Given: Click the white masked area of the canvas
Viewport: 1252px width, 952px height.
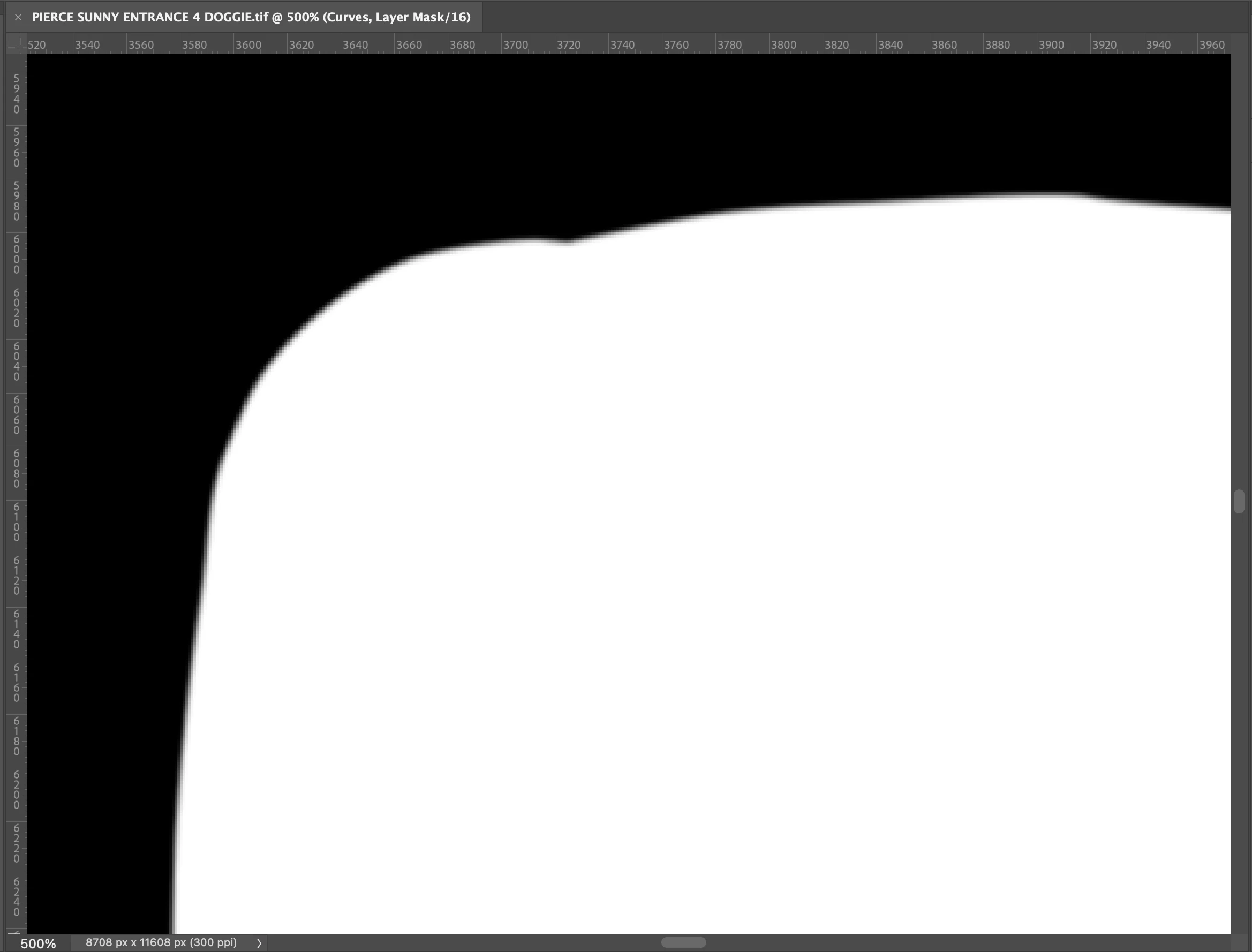Looking at the screenshot, I should pyautogui.click(x=680, y=566).
